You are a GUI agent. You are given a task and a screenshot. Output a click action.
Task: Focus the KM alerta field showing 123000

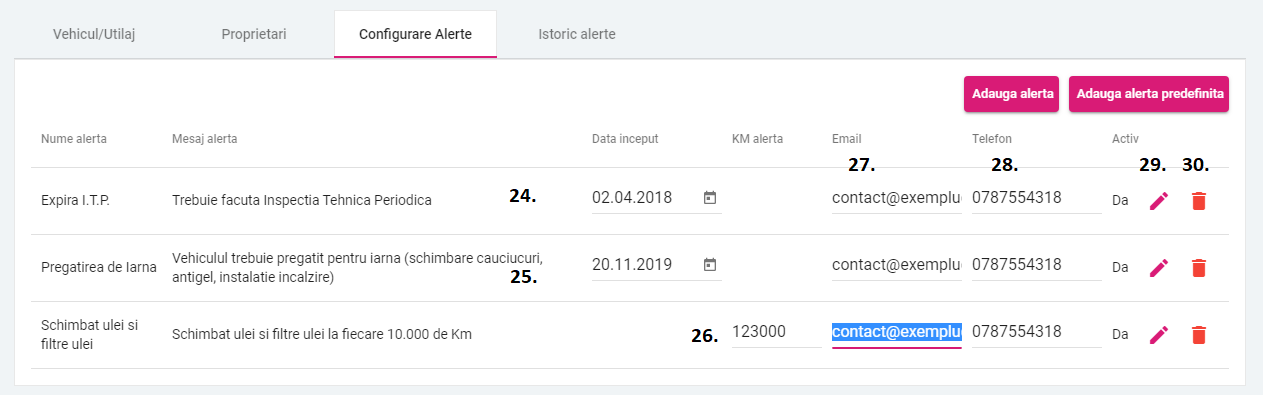point(777,332)
